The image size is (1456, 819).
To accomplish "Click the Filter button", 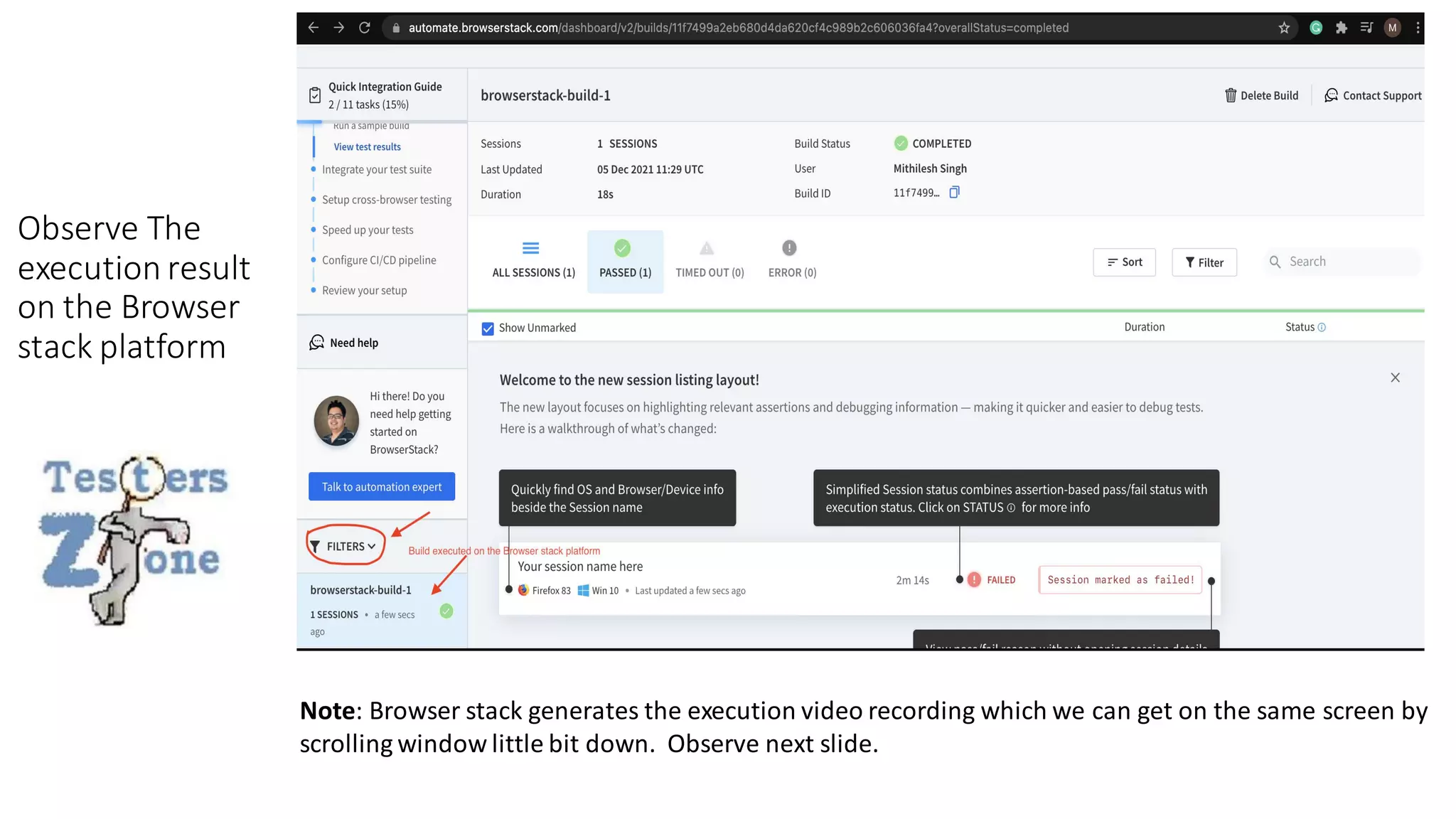I will pyautogui.click(x=1204, y=262).
